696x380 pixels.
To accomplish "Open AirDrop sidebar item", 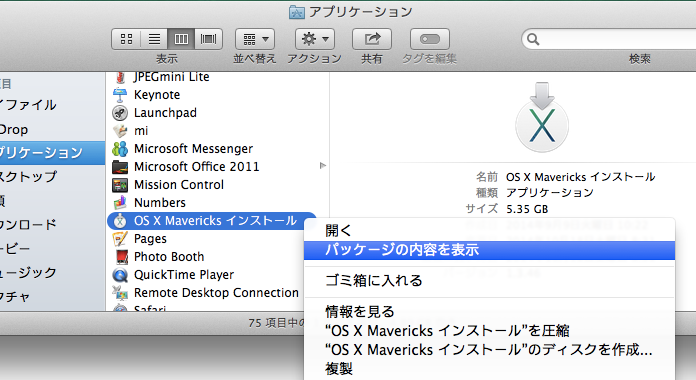I will tap(52, 130).
